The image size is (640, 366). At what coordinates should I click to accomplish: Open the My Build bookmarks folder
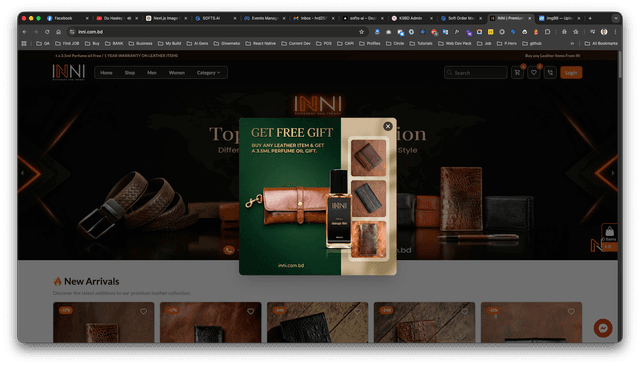coord(169,43)
